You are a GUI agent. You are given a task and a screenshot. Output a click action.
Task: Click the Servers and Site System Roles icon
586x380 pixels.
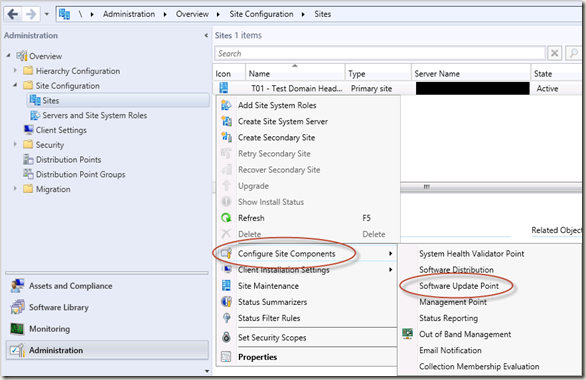35,115
